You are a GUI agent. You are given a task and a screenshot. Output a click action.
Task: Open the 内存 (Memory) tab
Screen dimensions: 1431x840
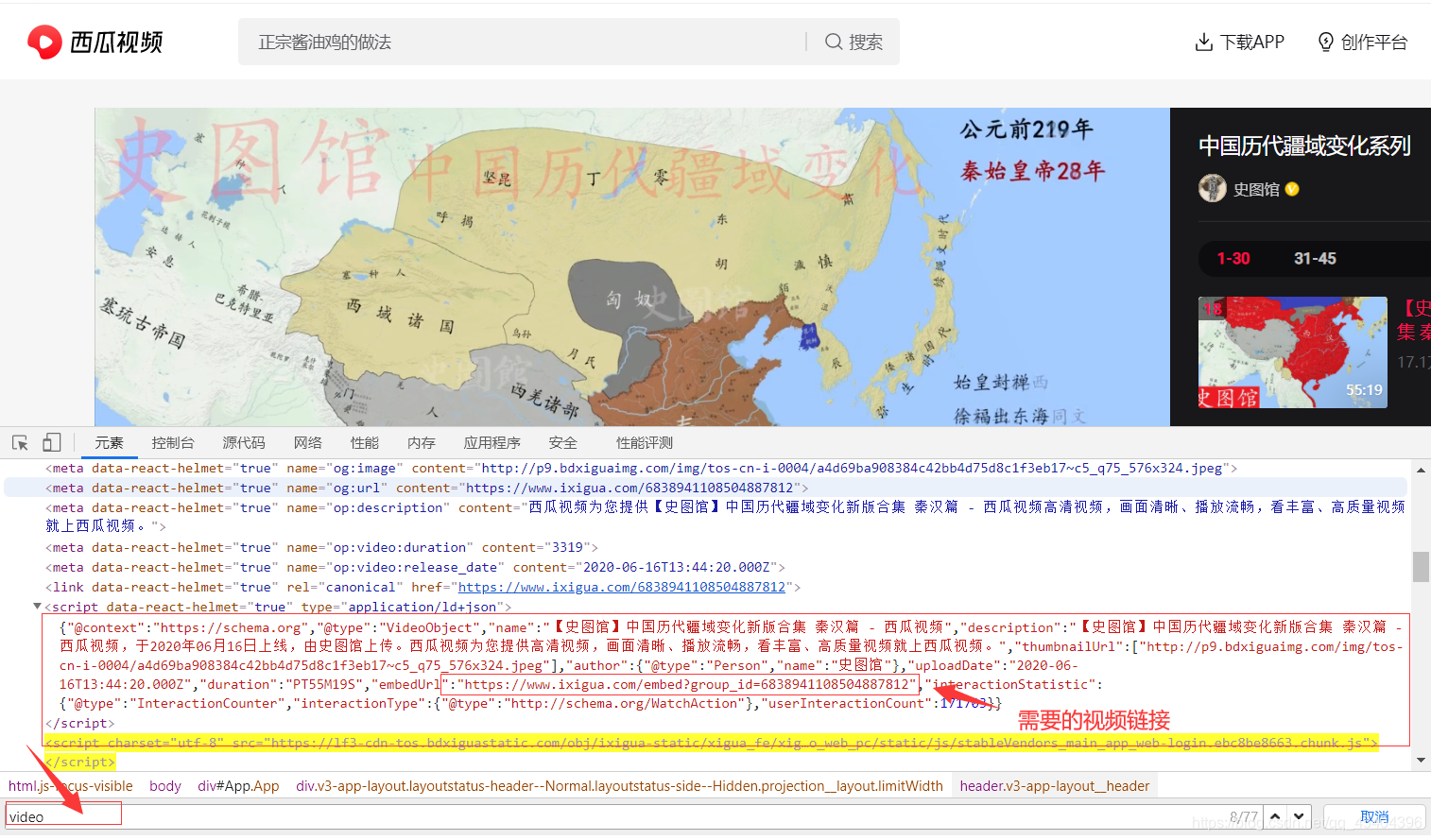[x=422, y=442]
